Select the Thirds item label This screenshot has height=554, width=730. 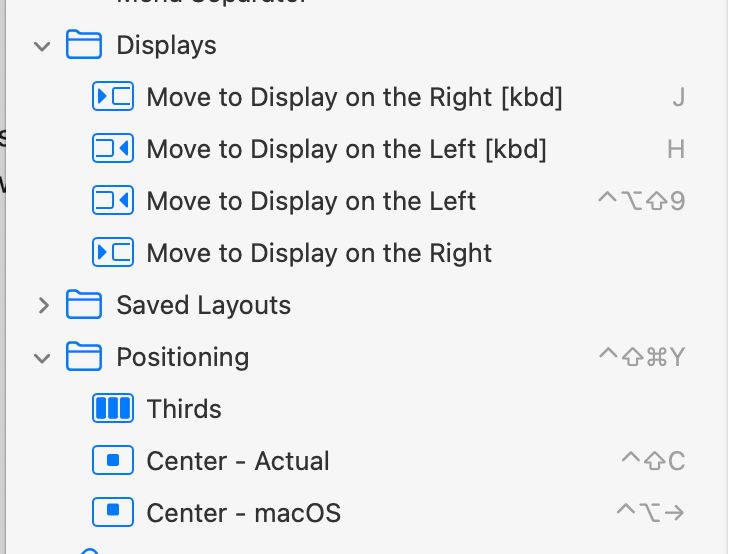(184, 409)
